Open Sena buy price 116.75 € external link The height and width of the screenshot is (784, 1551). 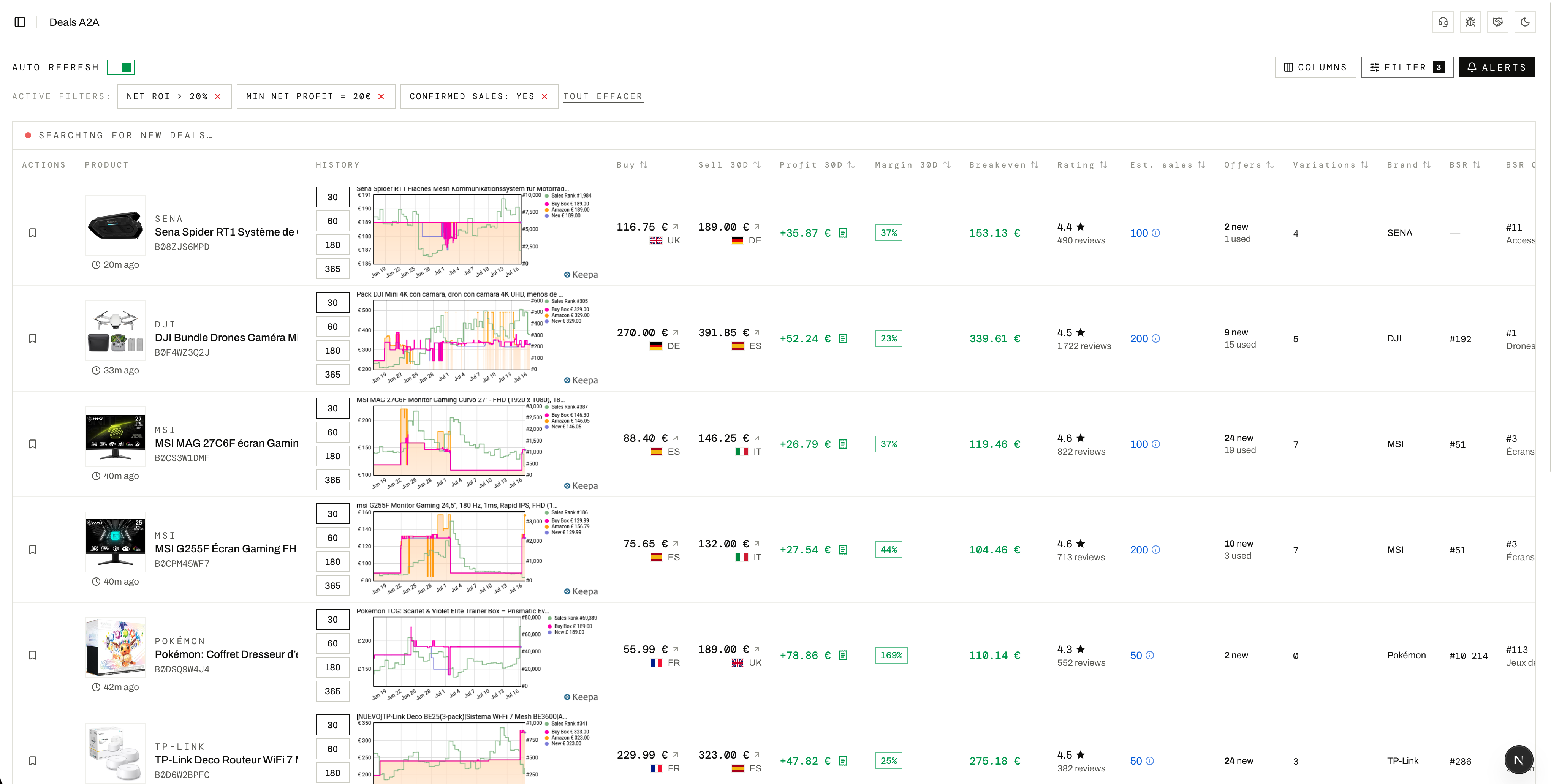click(676, 227)
